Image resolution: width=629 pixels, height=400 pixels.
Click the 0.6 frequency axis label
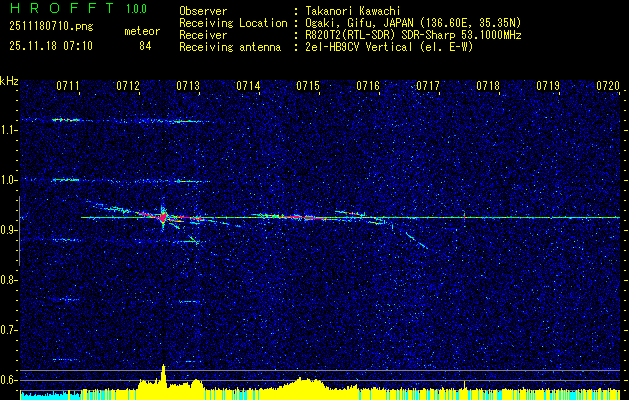7,380
